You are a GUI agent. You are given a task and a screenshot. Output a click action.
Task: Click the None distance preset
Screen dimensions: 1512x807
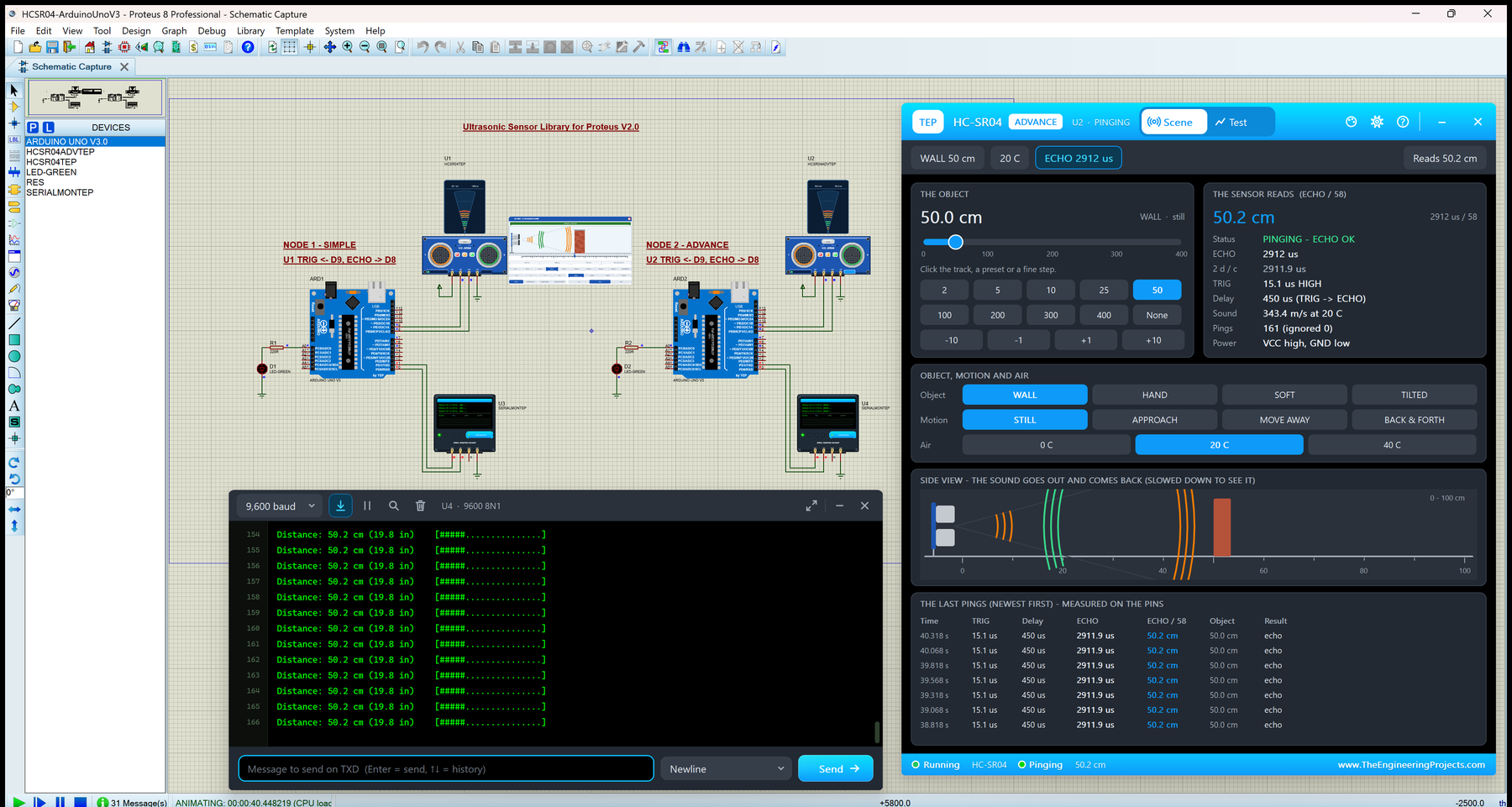pyautogui.click(x=1157, y=315)
